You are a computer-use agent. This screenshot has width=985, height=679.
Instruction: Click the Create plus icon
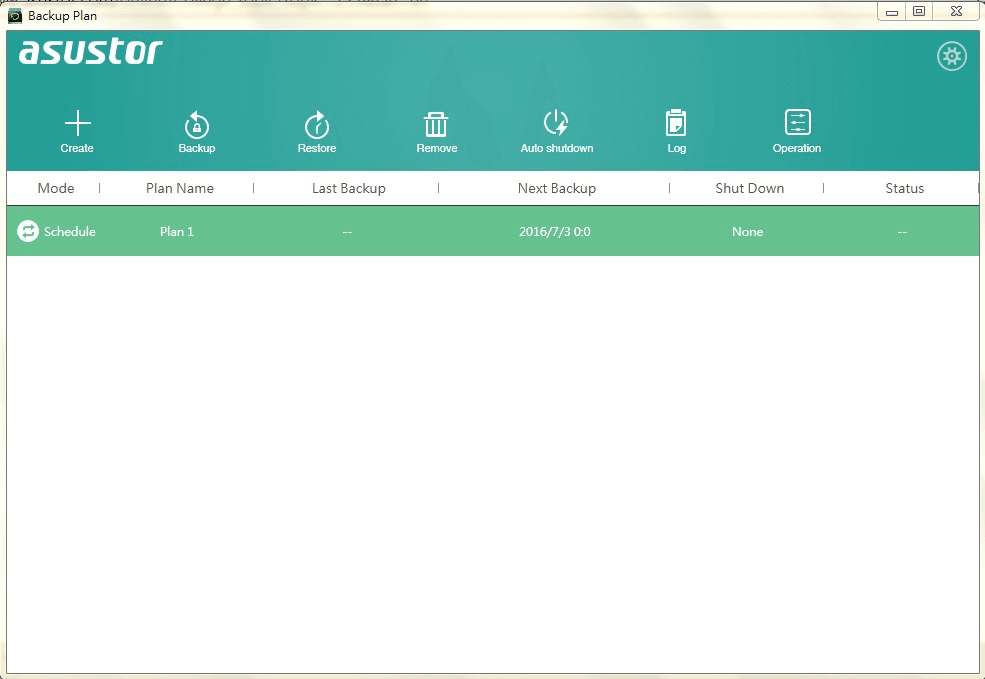point(77,124)
